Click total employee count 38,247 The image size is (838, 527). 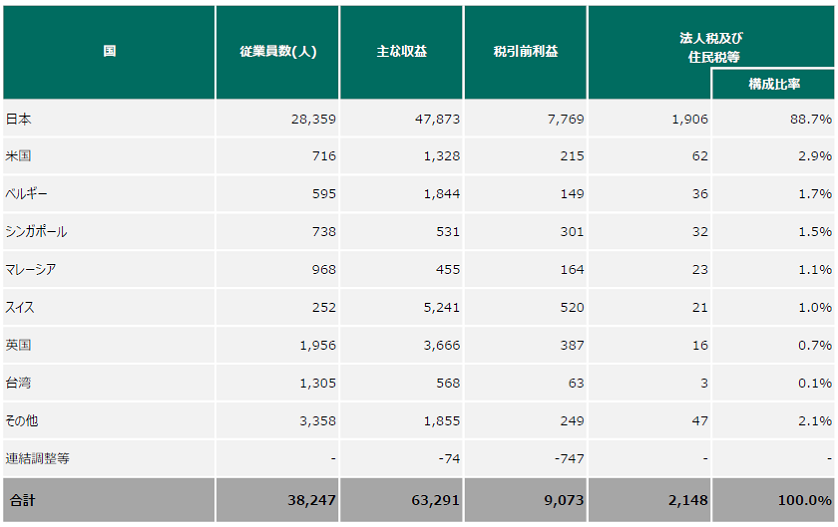click(312, 500)
